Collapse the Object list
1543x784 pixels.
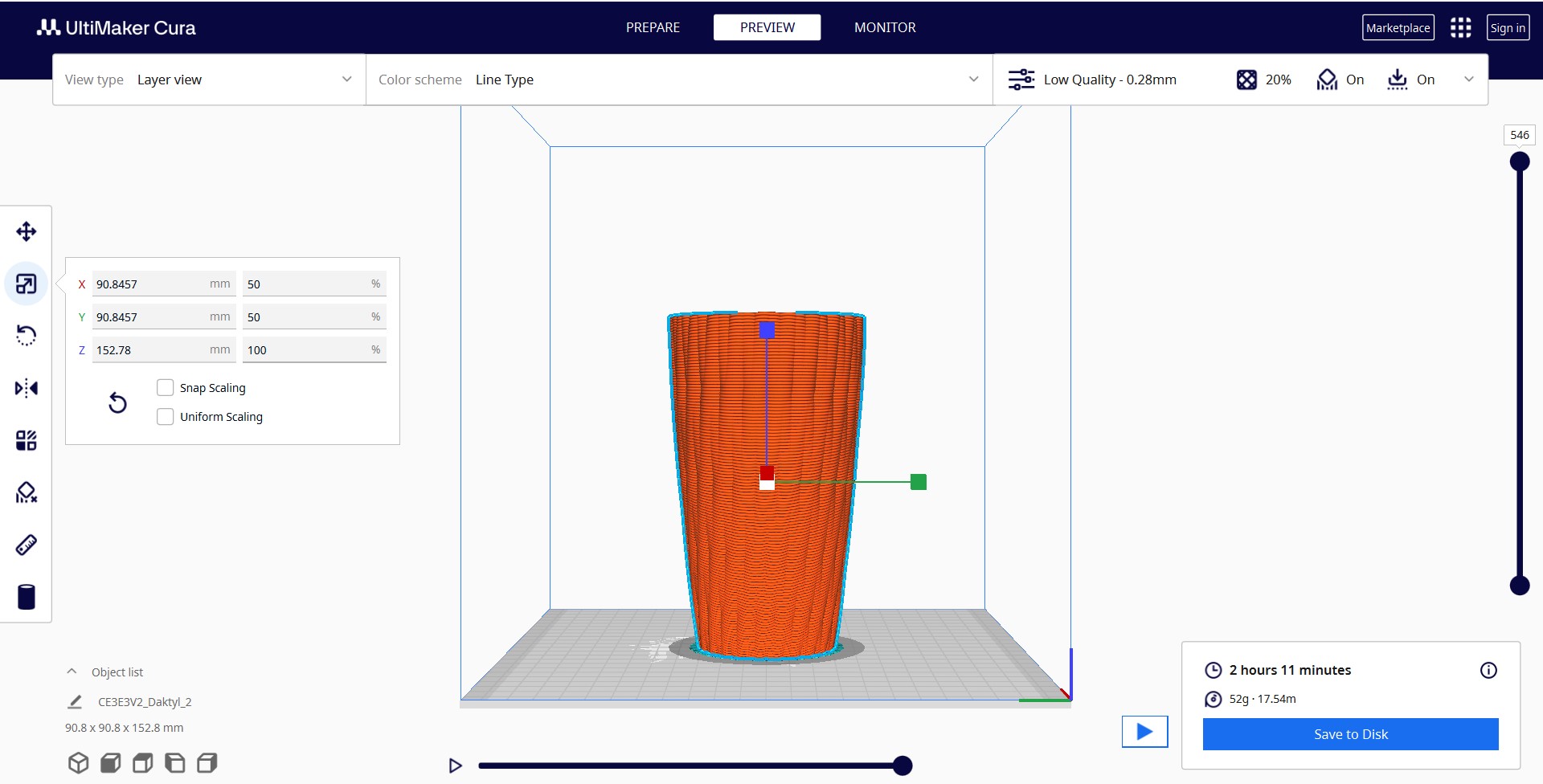(x=72, y=672)
